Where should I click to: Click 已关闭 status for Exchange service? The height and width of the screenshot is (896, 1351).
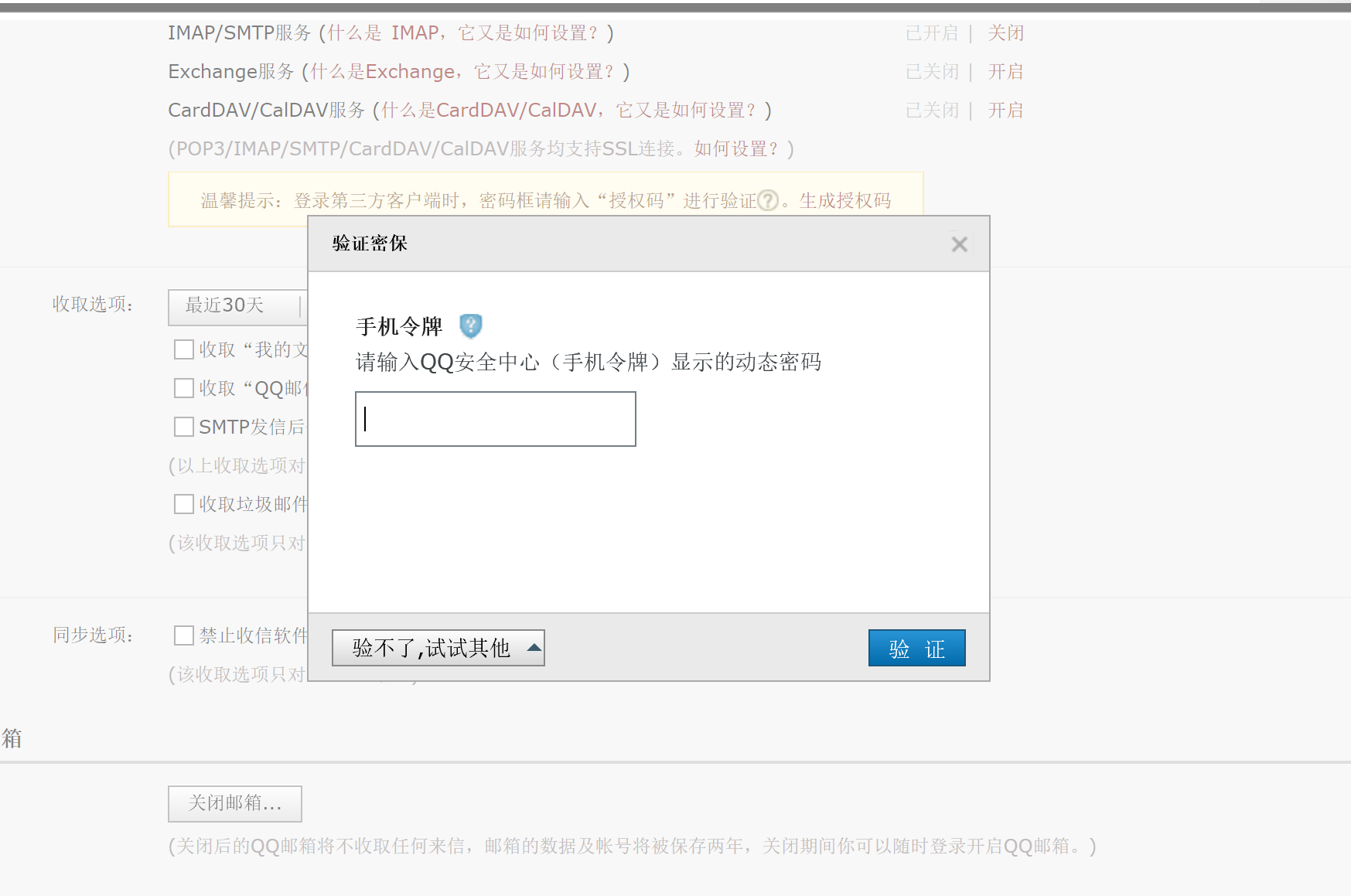point(932,72)
